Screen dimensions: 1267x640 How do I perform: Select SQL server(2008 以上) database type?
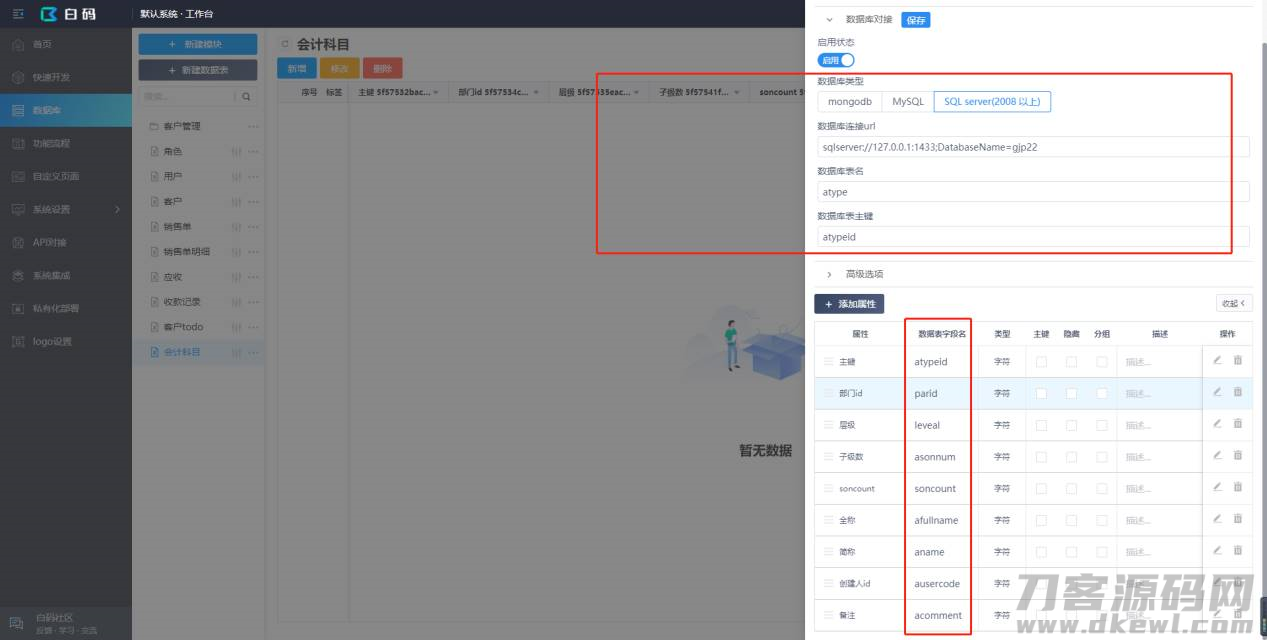pyautogui.click(x=992, y=102)
